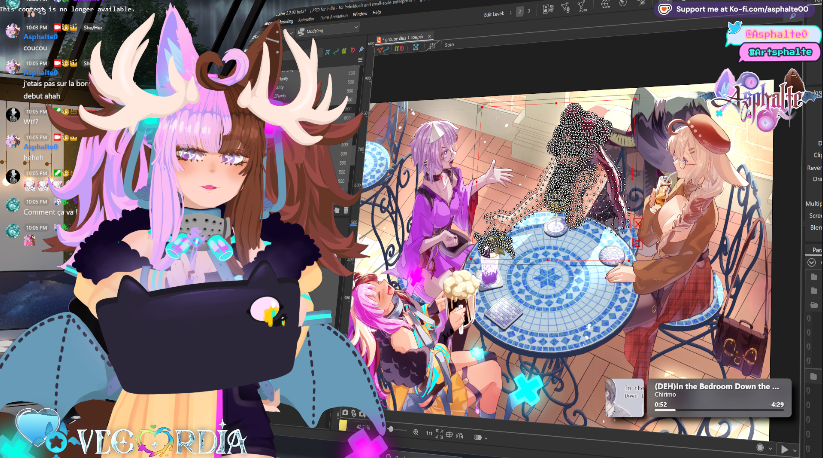
Task: Open the Animation menu in the menu bar
Action: coord(306,19)
